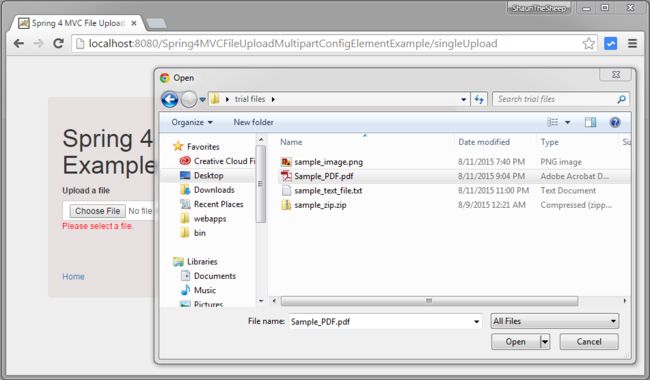Close the Open dialog with X
650x380 pixels.
[x=616, y=75]
